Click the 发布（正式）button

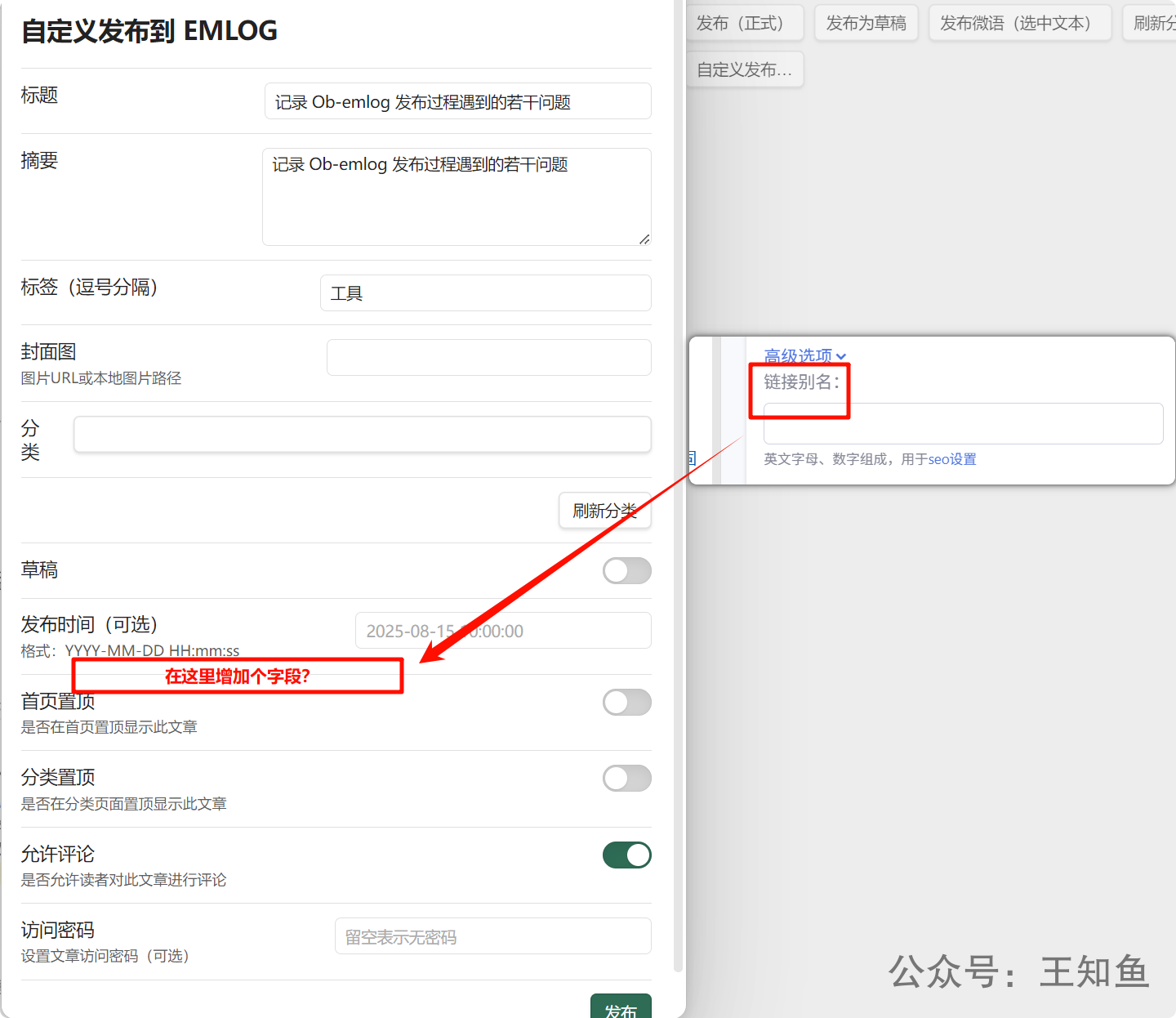744,23
